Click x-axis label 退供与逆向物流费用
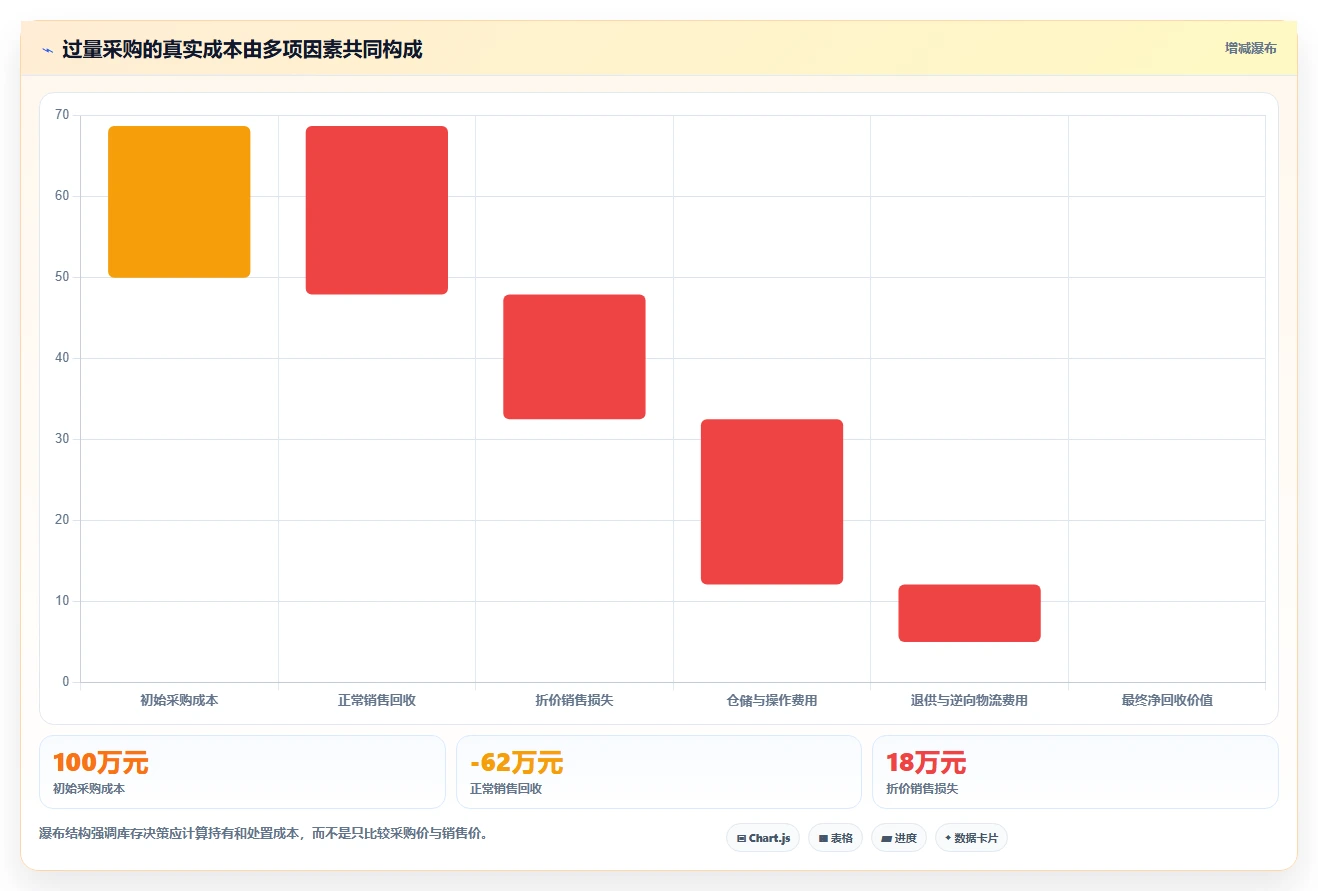This screenshot has height=891, width=1318. coord(969,700)
